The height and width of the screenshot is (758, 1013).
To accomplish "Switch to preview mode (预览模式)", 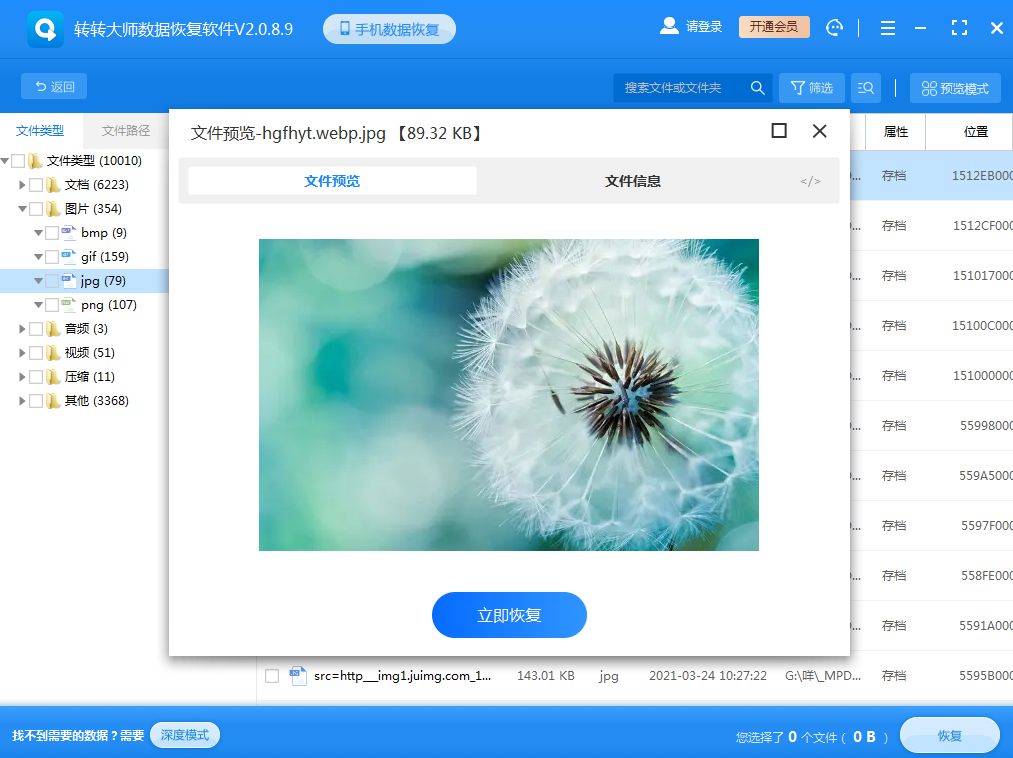I will pyautogui.click(x=954, y=88).
